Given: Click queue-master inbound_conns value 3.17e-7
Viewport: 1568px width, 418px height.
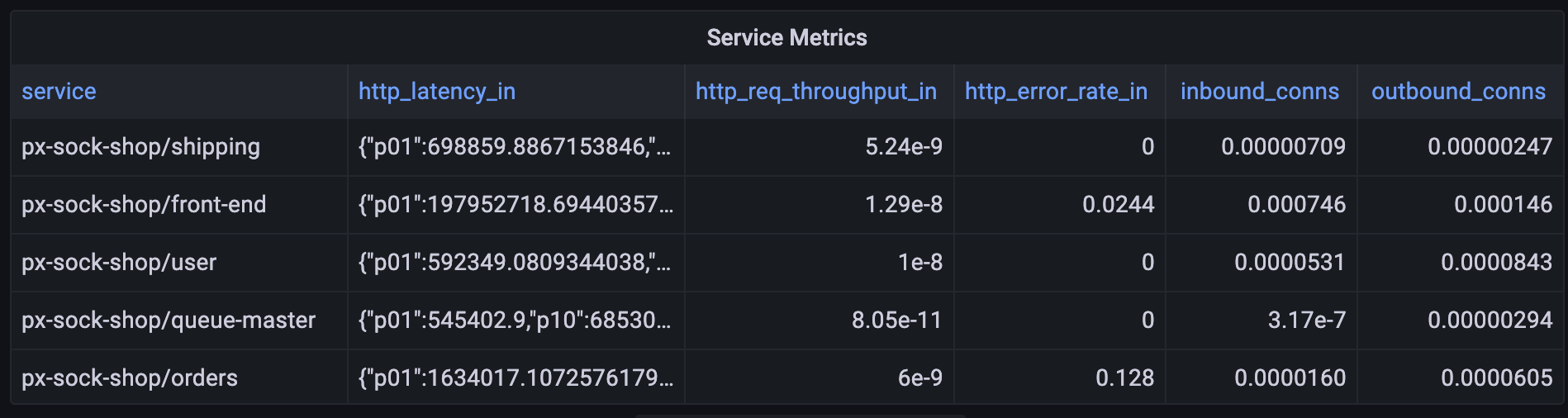Looking at the screenshot, I should click(x=1306, y=321).
